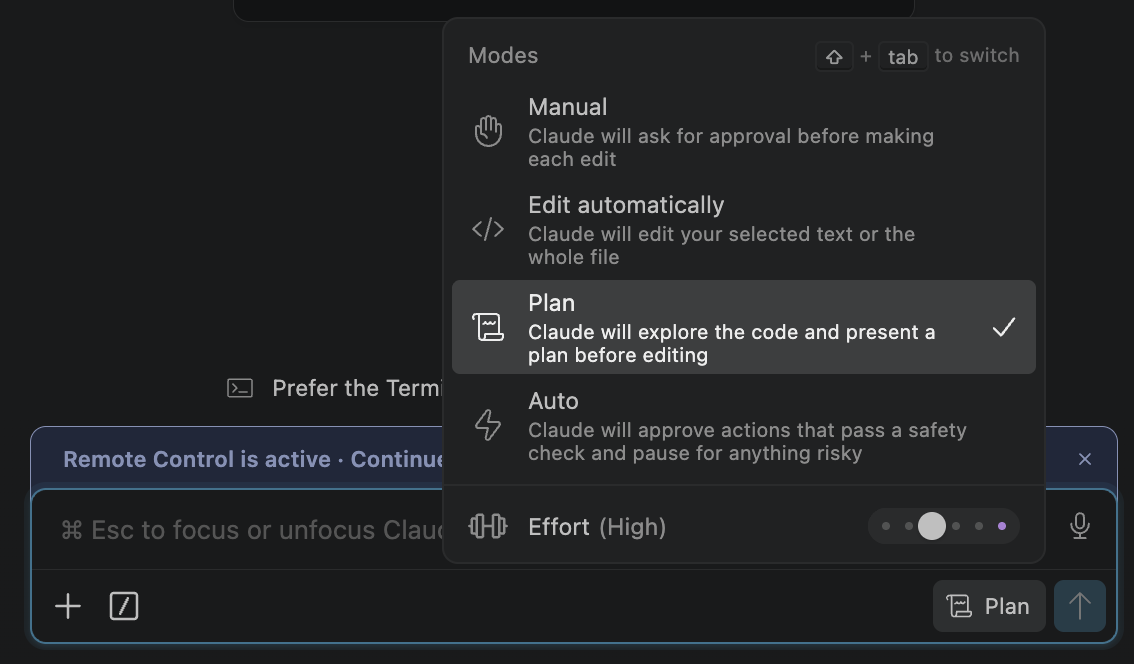Select Manual mode option

pos(743,132)
